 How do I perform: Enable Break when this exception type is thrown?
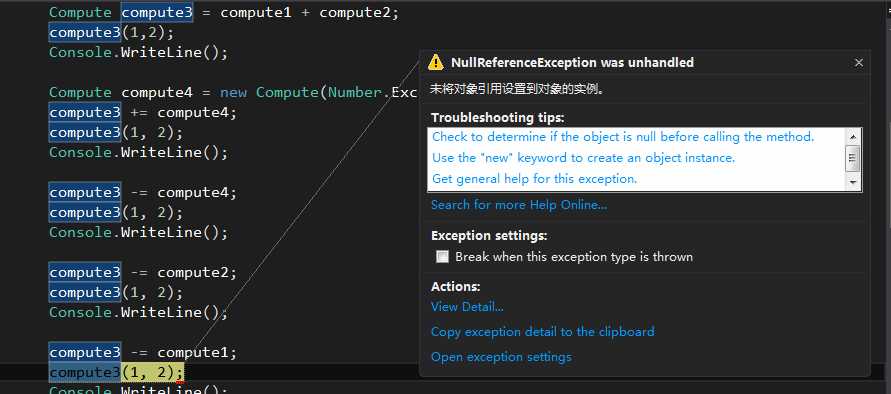[442, 257]
